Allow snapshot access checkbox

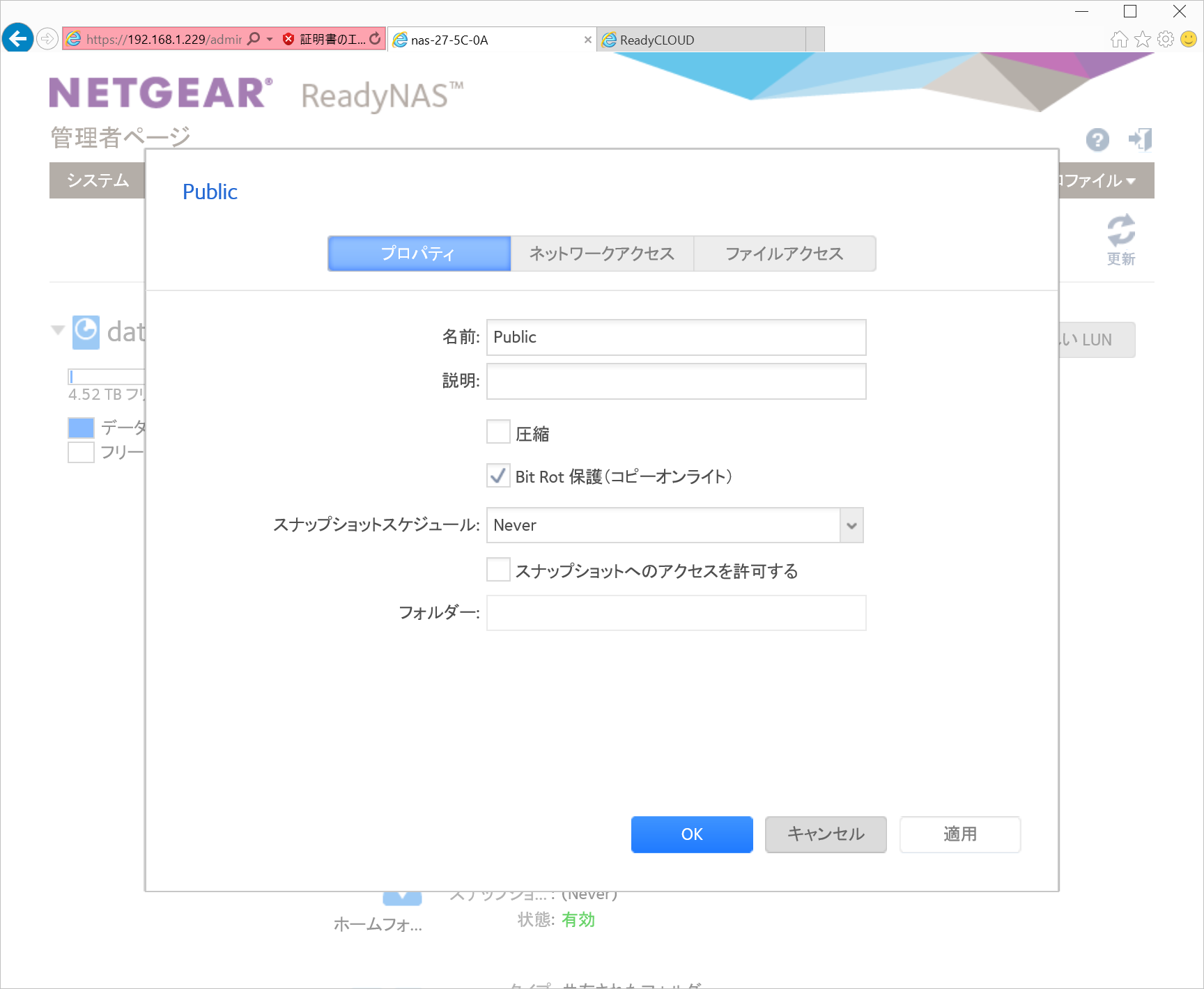pos(498,570)
